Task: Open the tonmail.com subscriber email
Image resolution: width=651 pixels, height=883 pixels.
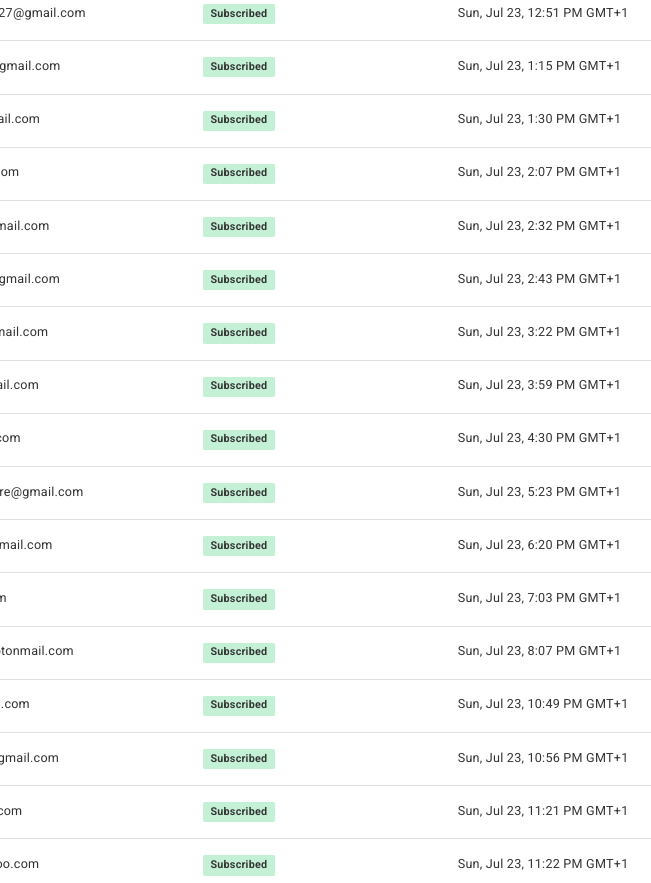Action: (37, 651)
